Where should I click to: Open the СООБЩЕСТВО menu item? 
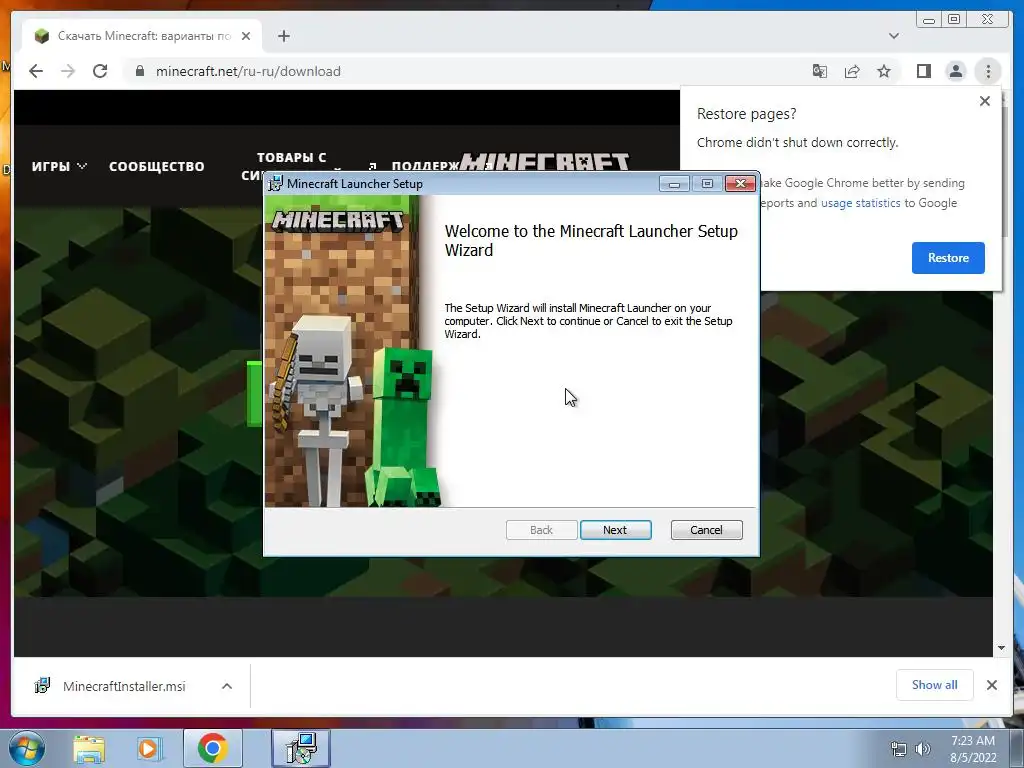coord(157,167)
